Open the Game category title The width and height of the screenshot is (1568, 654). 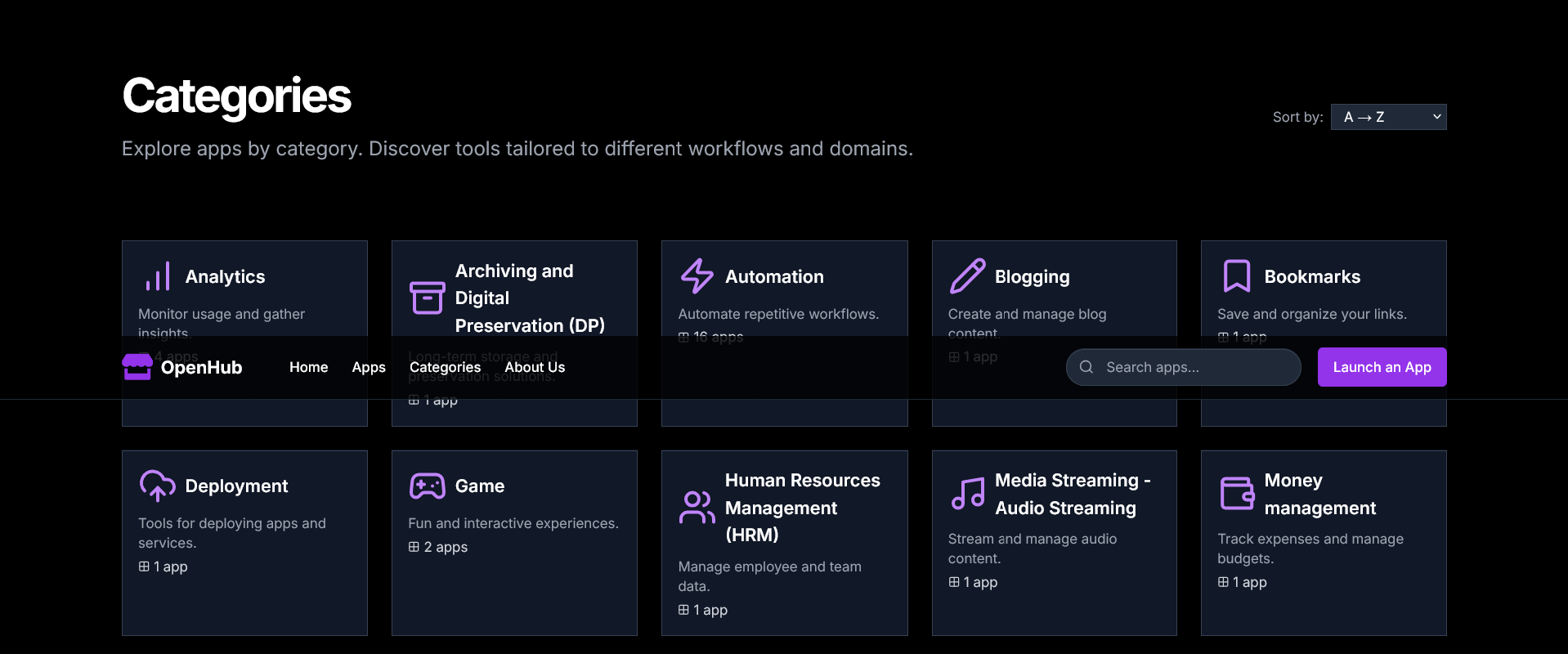(480, 486)
